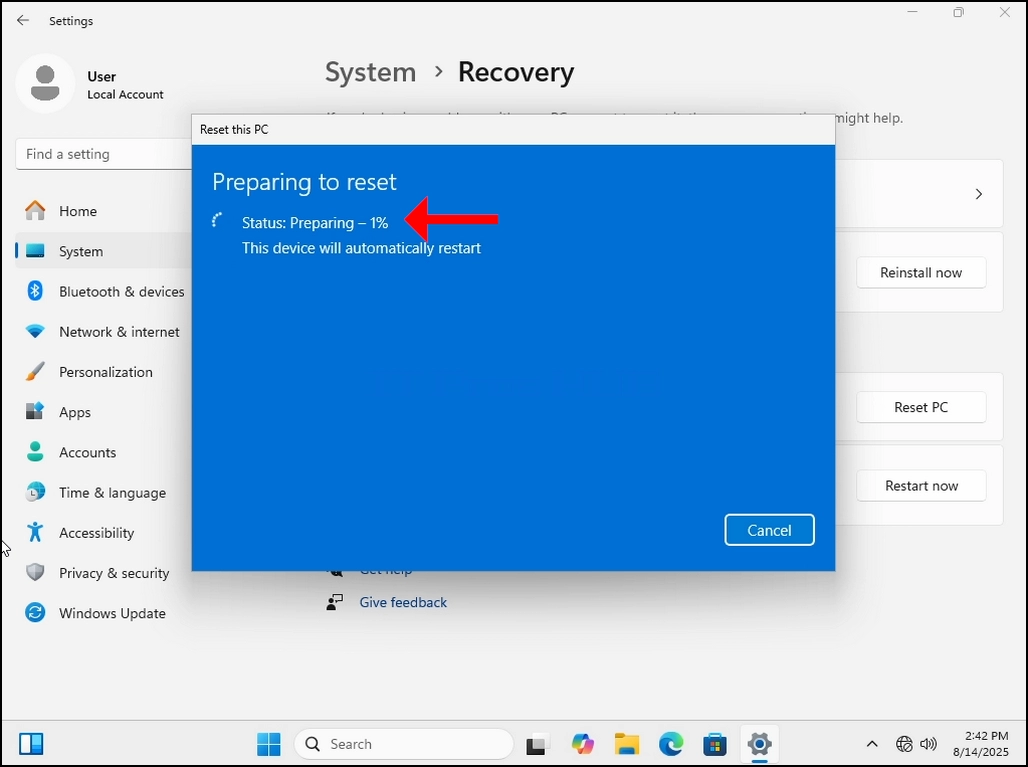
Task: Open the user profile avatar
Action: (x=45, y=84)
